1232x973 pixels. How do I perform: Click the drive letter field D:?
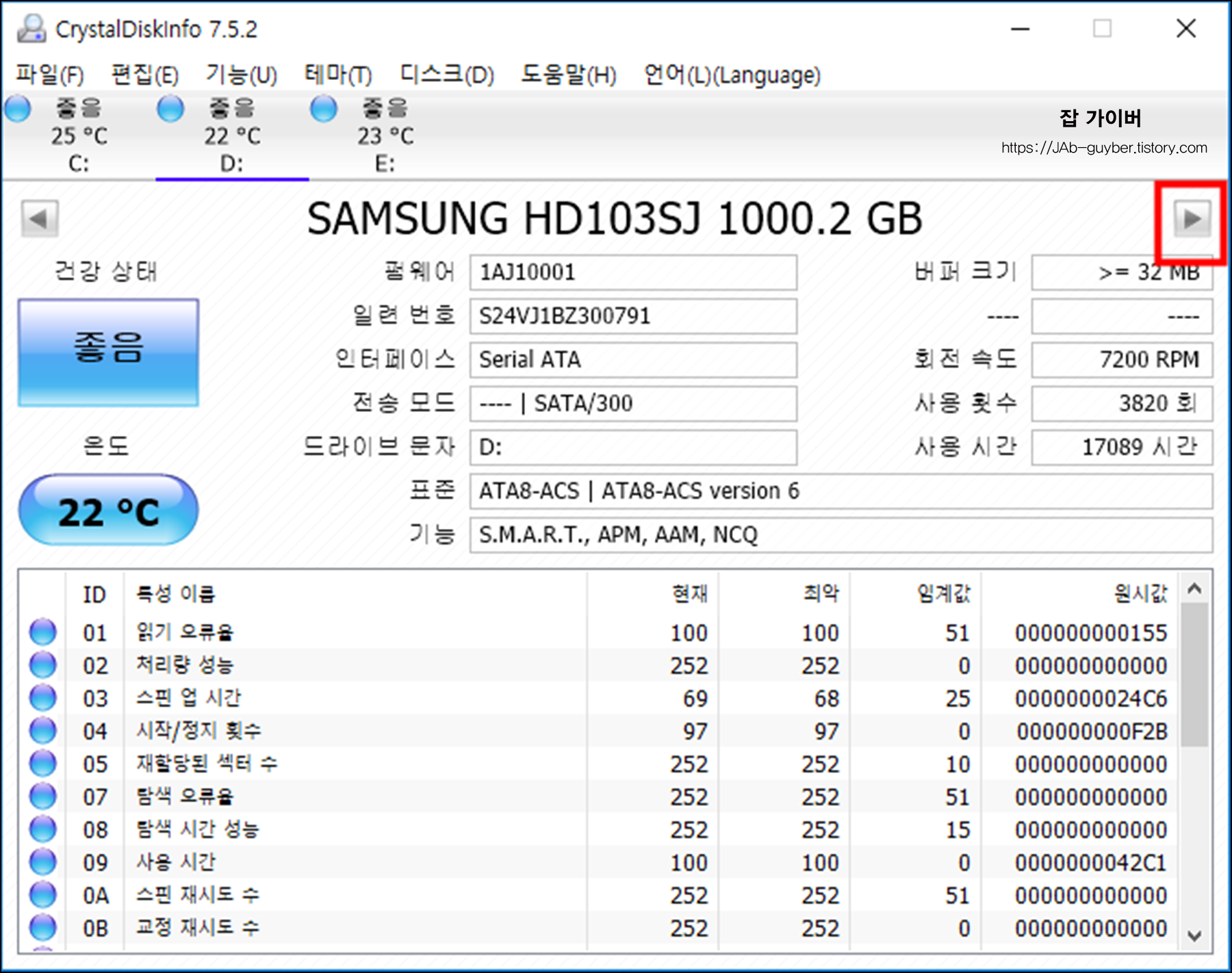(x=633, y=447)
